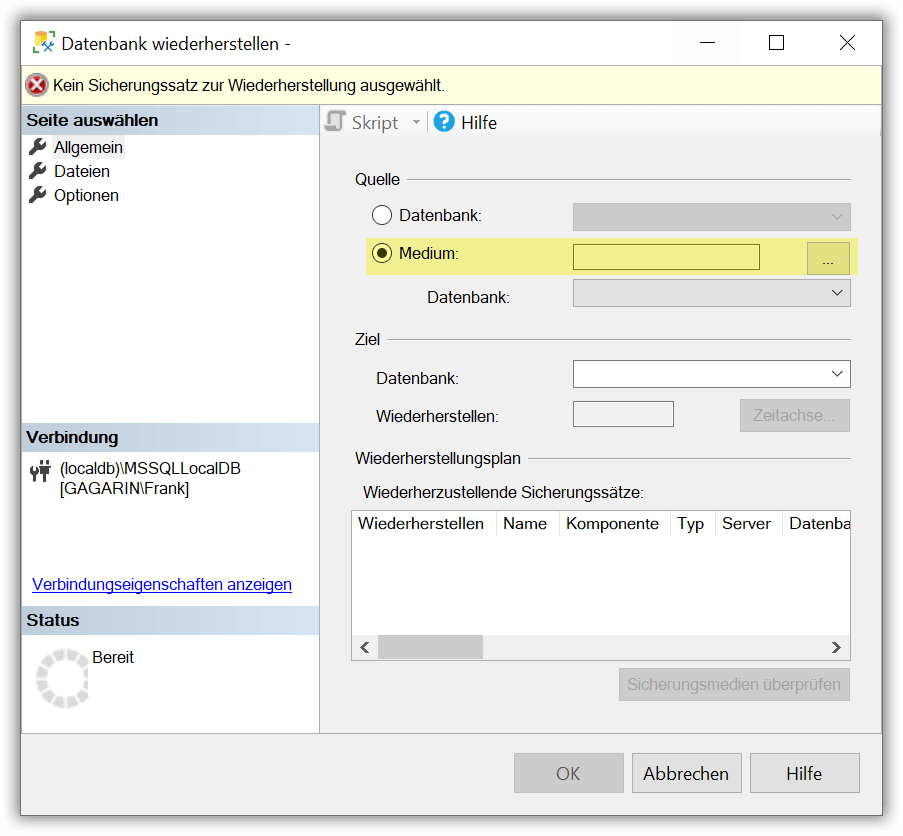Click the Medium browse ellipsis button
Viewport: 903px width, 836px height.
(x=828, y=258)
